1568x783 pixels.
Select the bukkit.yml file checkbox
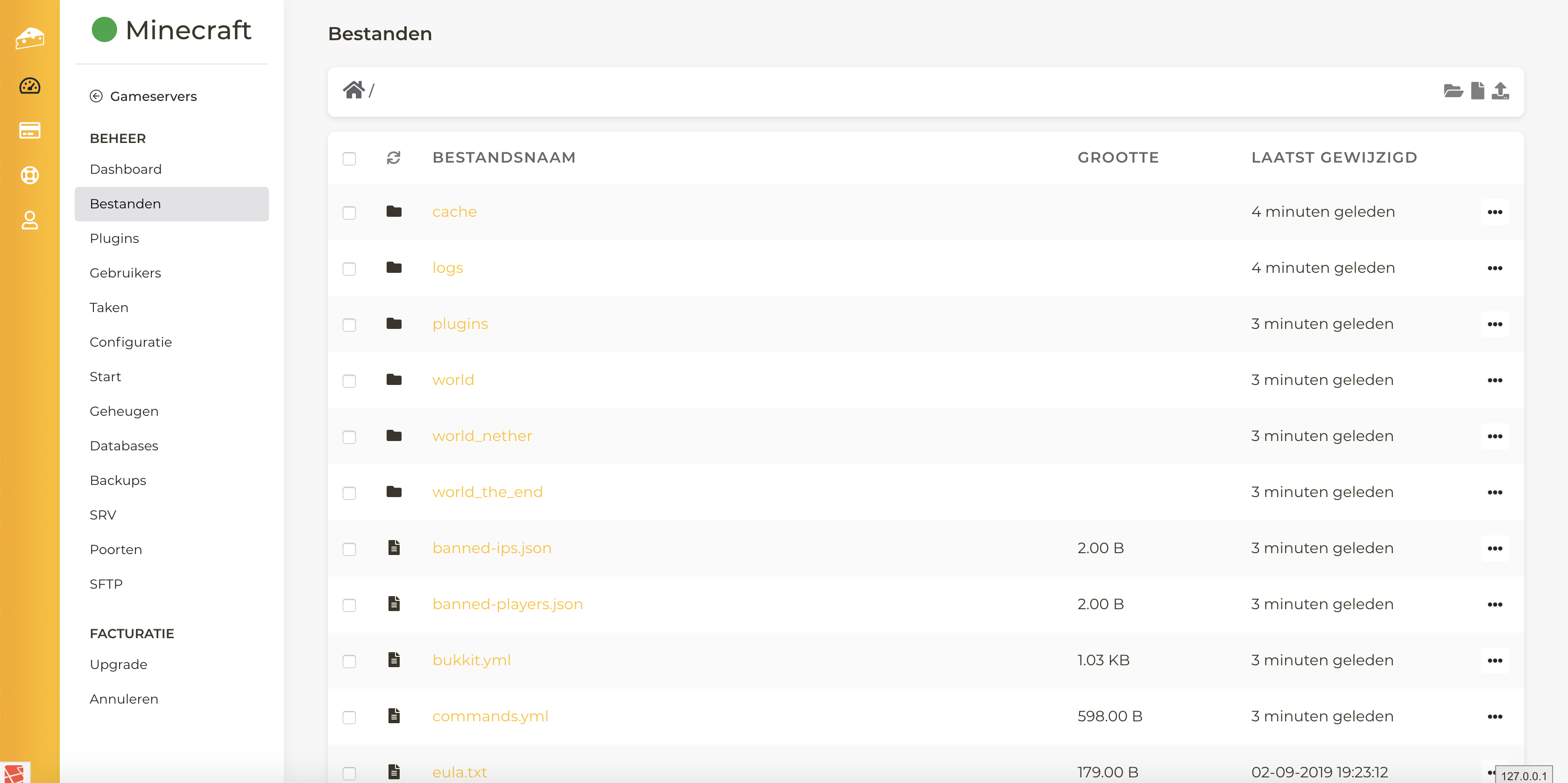click(349, 661)
